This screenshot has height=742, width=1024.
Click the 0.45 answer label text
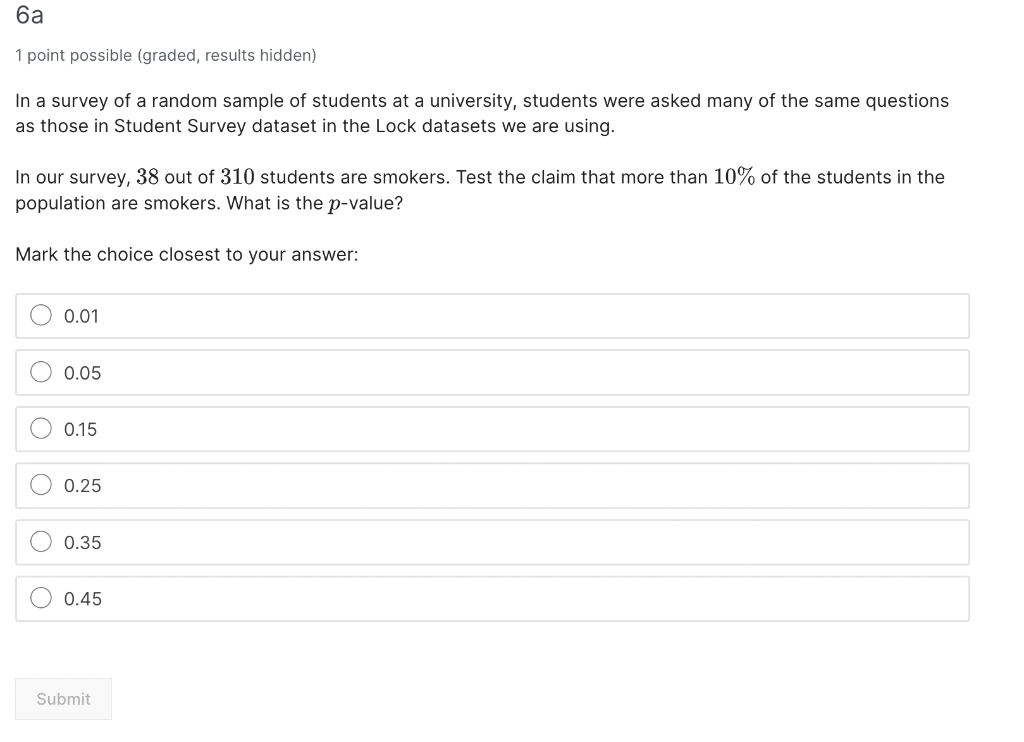82,598
